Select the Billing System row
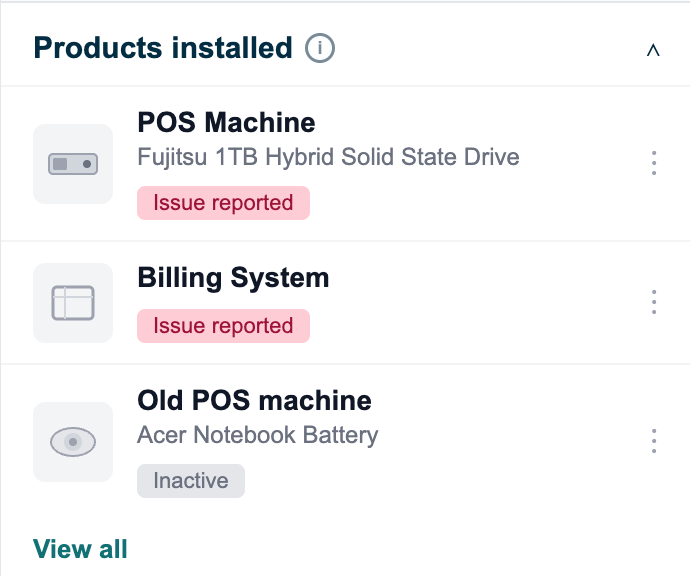This screenshot has height=576, width=690. click(345, 303)
